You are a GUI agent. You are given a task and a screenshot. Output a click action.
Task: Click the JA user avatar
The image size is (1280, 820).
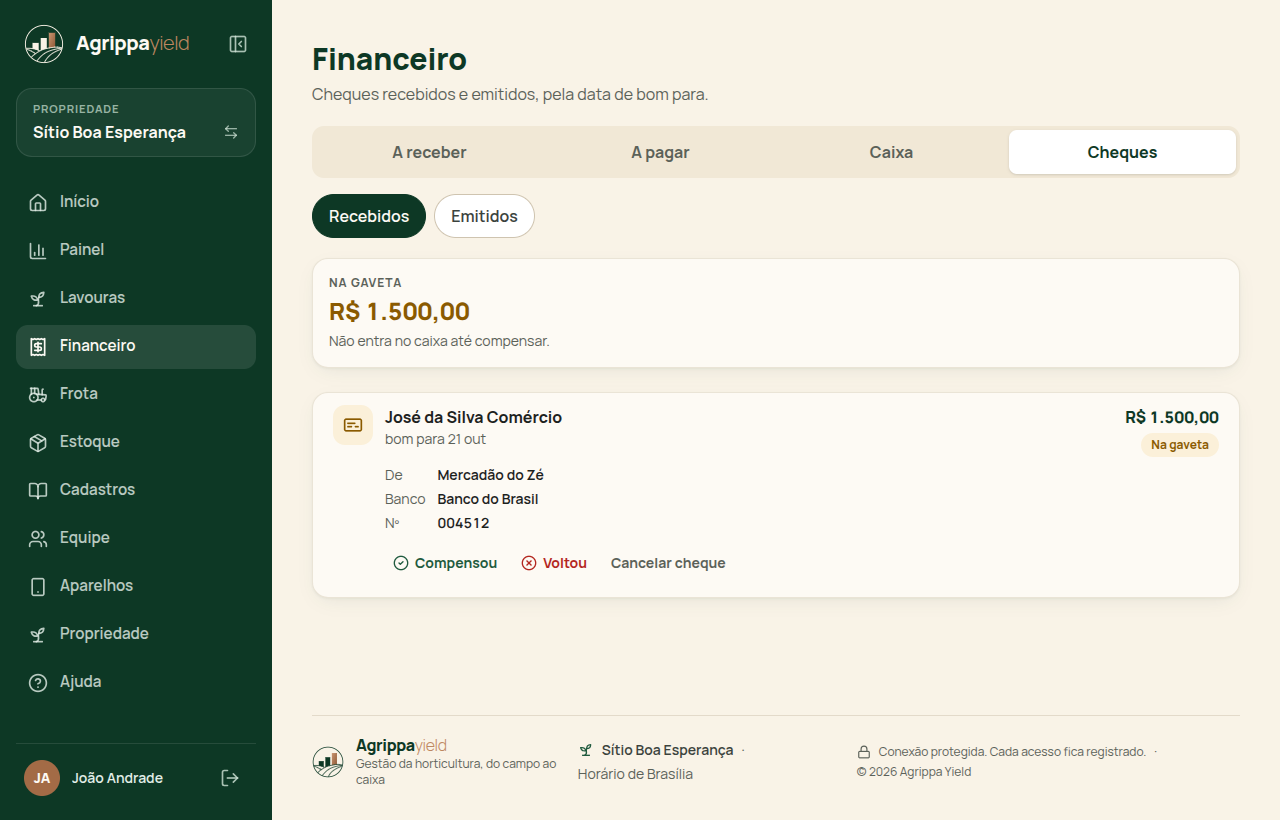pos(42,778)
